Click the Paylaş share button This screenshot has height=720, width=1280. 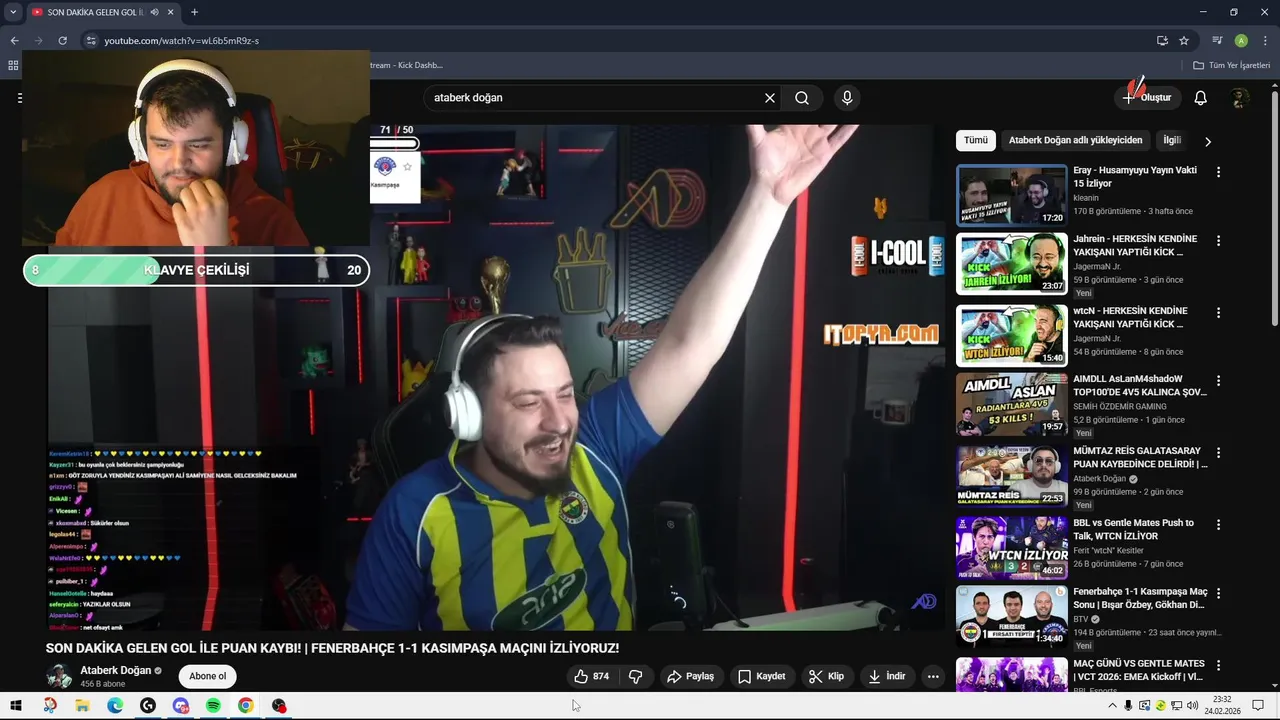pos(690,677)
